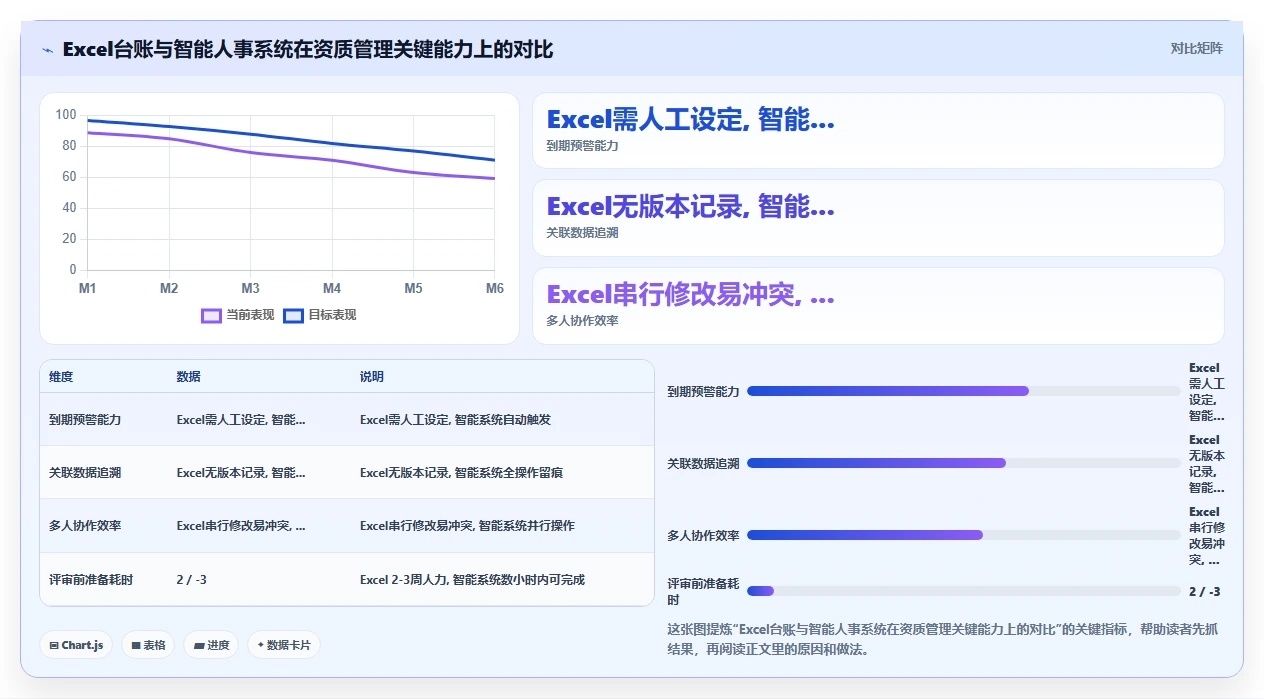The image size is (1264, 699).
Task: Click the 到期预警能力 label next to its progress bar
Action: (703, 391)
